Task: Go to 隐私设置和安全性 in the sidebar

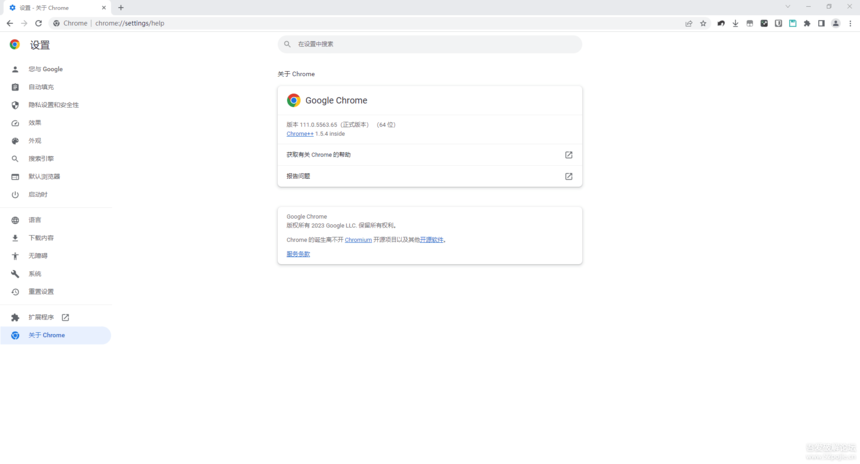Action: 55,105
